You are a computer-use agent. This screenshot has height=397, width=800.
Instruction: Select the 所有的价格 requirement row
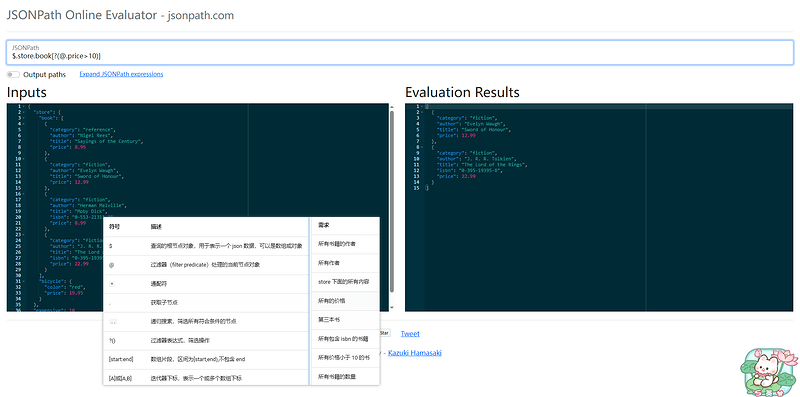coord(344,301)
